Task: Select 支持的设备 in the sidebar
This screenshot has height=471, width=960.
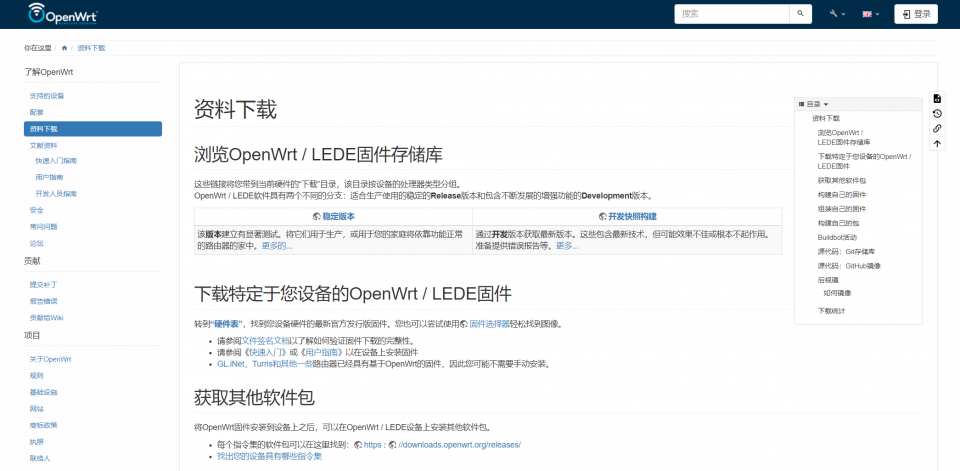Action: click(47, 96)
